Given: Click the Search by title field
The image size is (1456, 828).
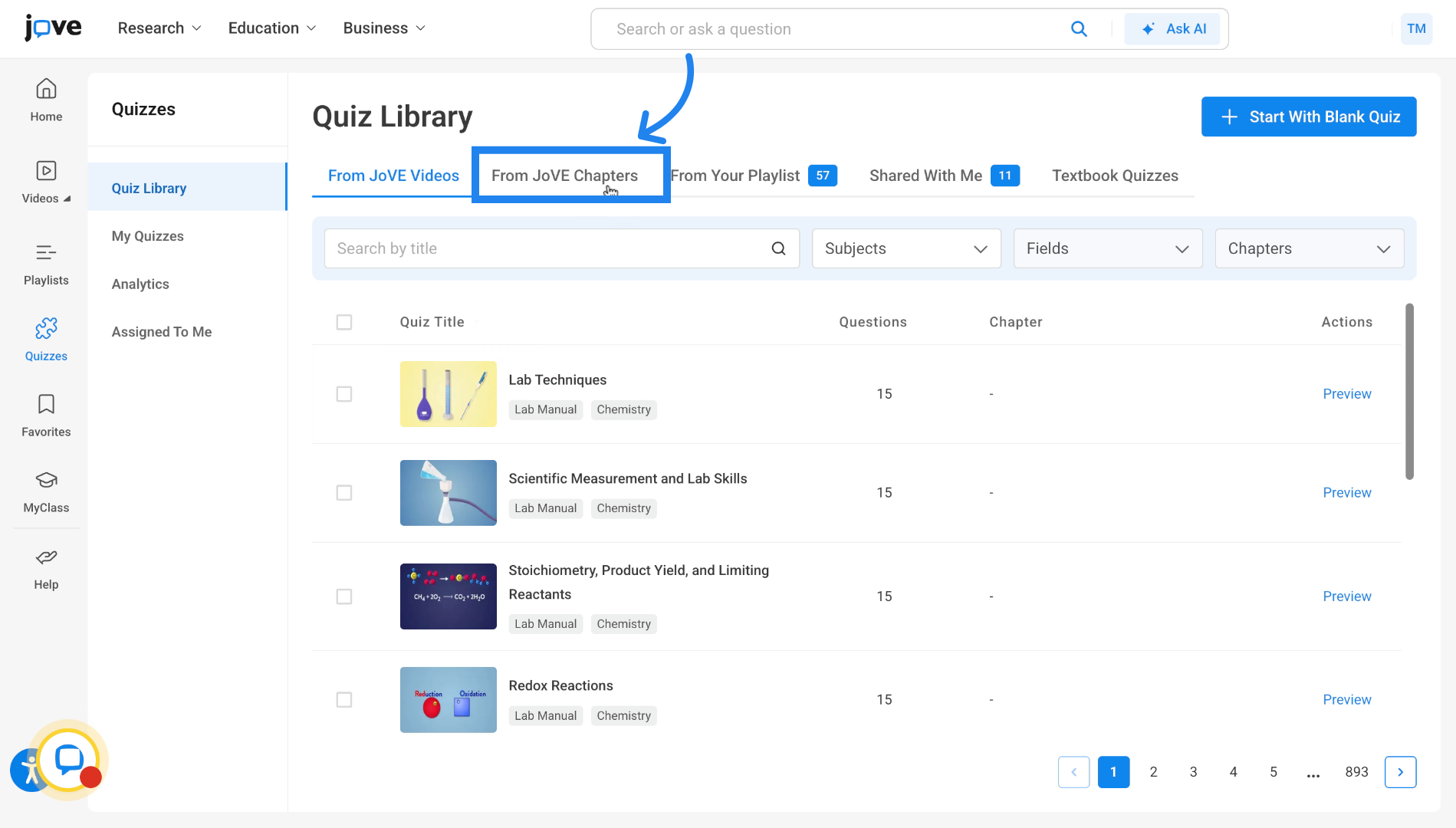Looking at the screenshot, I should (x=548, y=248).
